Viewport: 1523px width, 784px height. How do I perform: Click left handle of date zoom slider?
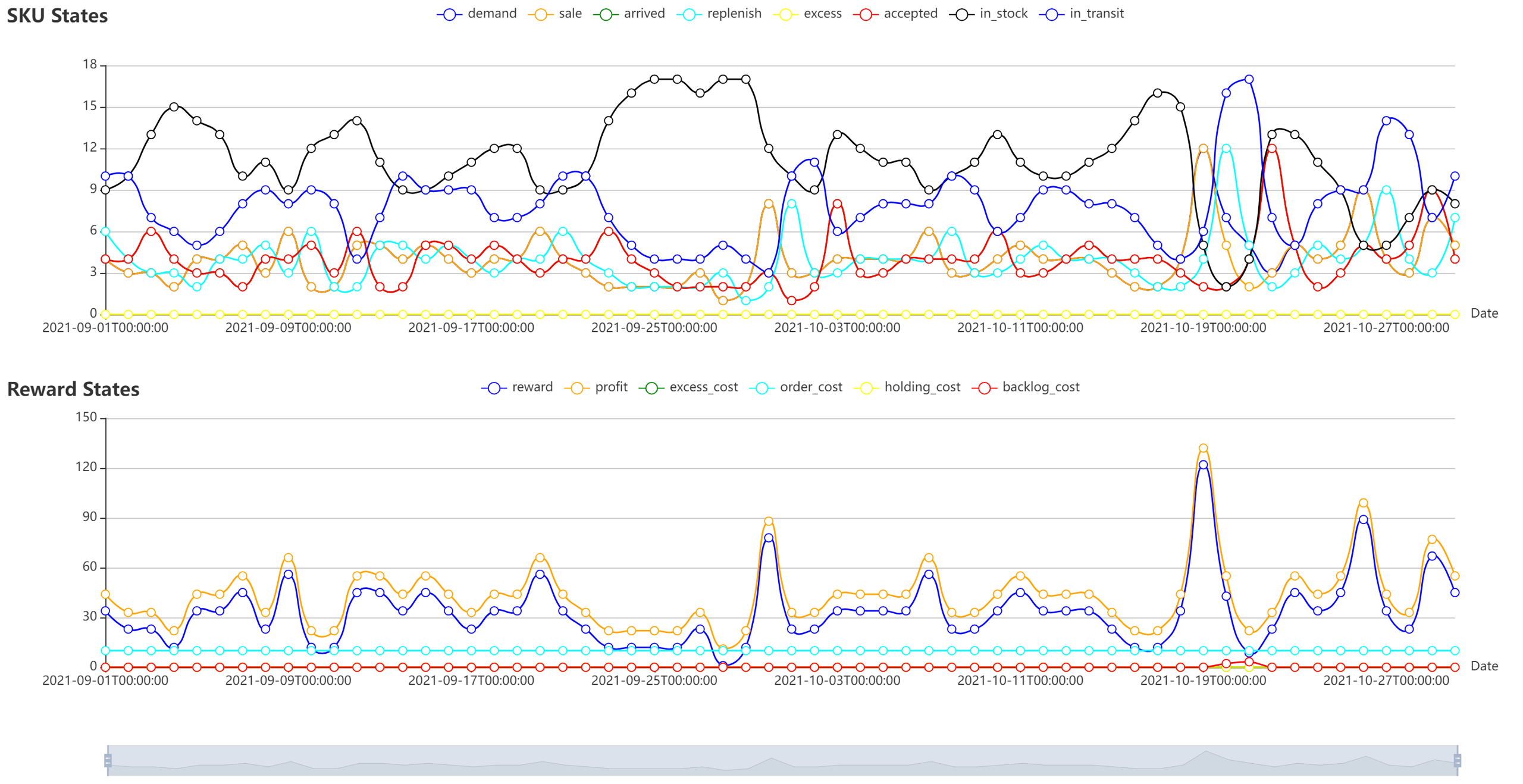point(108,760)
